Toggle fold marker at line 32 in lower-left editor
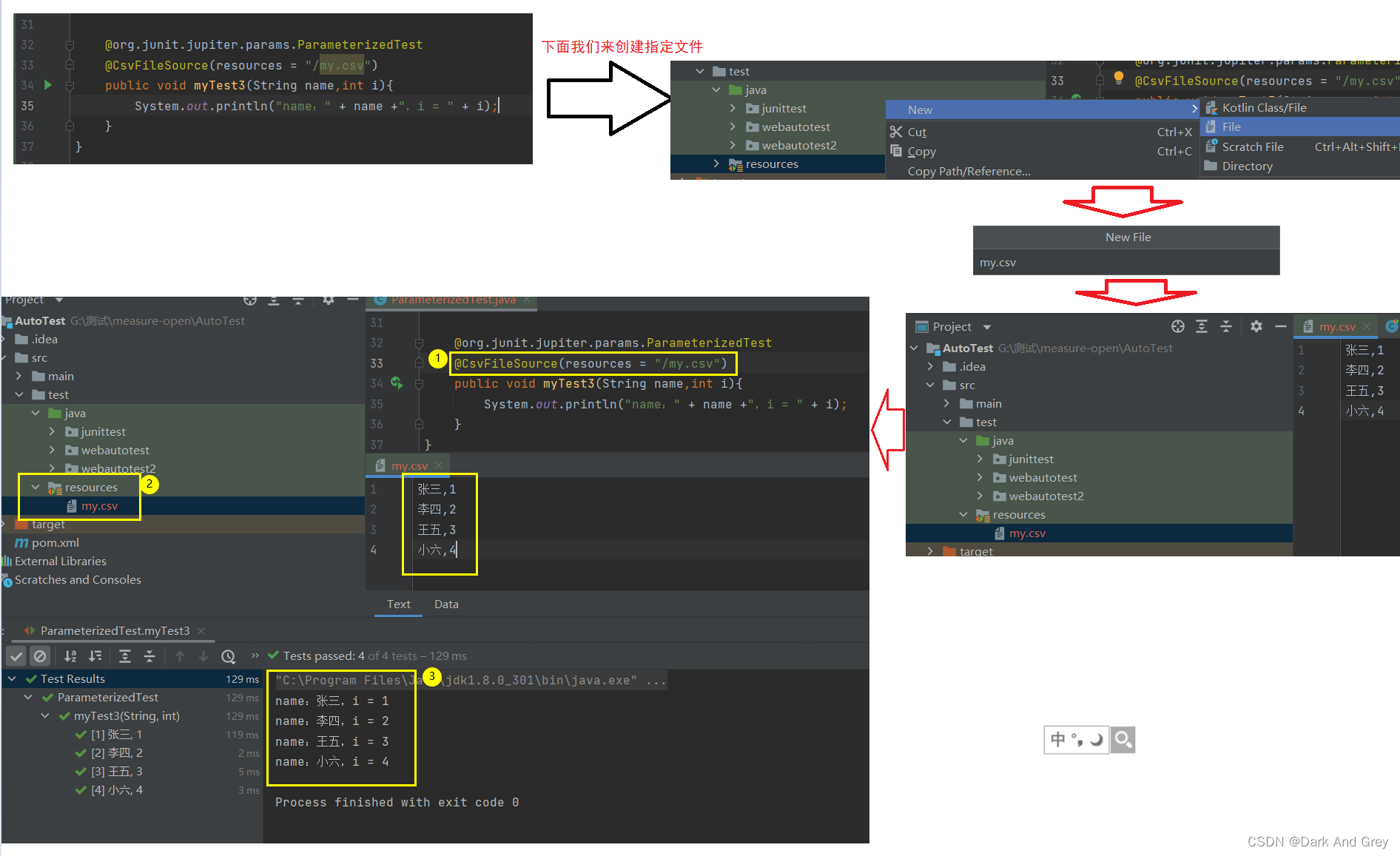The width and height of the screenshot is (1400, 856). (419, 343)
